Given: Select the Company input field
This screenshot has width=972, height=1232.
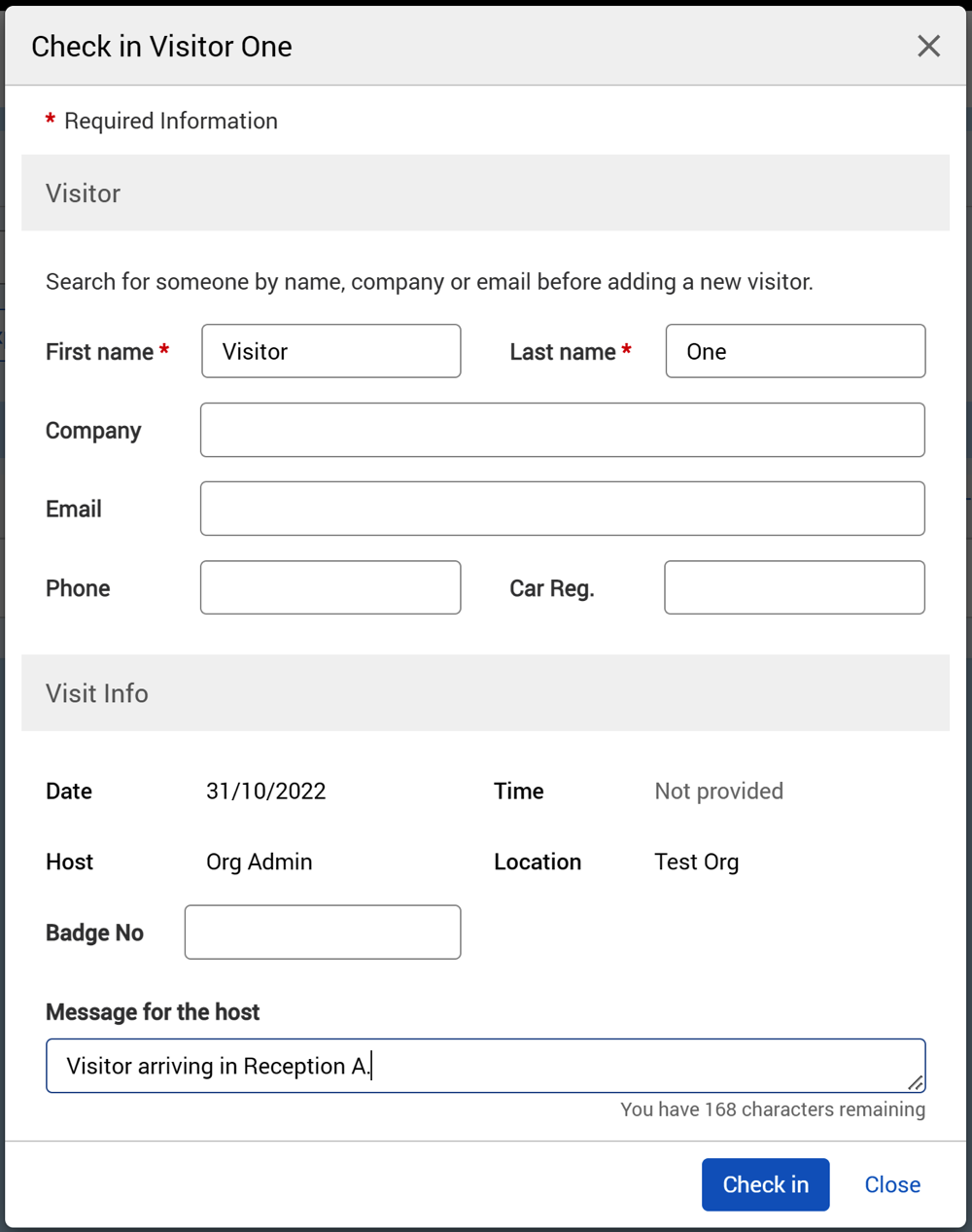Looking at the screenshot, I should tap(562, 430).
